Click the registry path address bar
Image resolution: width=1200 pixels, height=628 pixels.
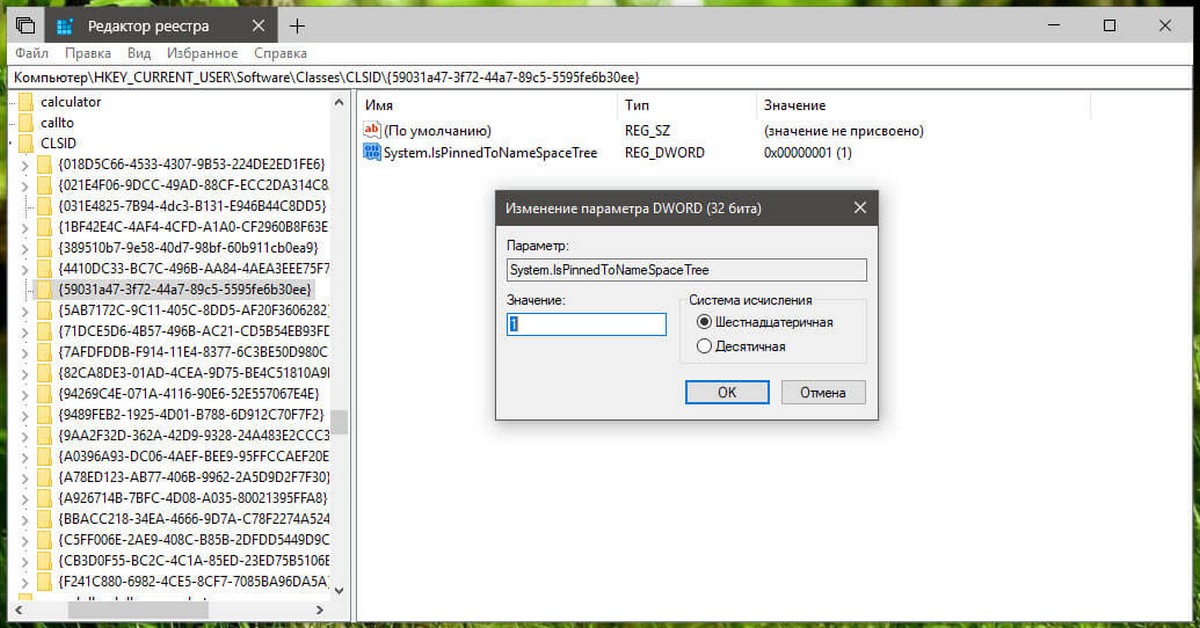point(600,76)
